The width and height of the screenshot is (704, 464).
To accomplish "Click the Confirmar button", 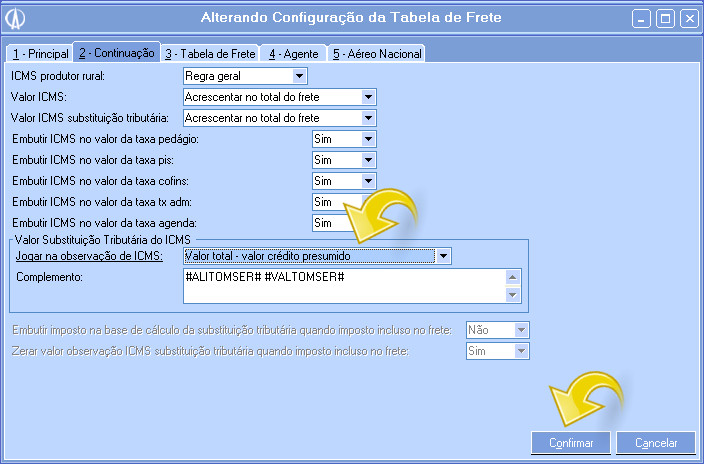I will click(x=571, y=443).
